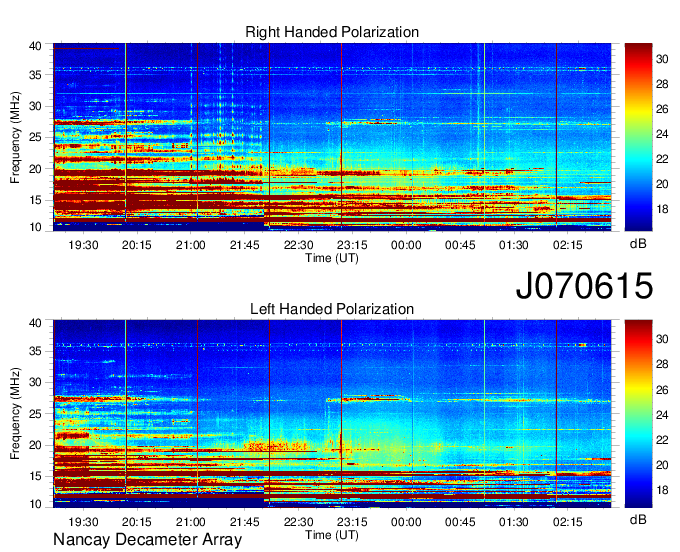Click the 15 MHz tick of Left Handed plot
This screenshot has height=552, width=680.
tap(35, 477)
